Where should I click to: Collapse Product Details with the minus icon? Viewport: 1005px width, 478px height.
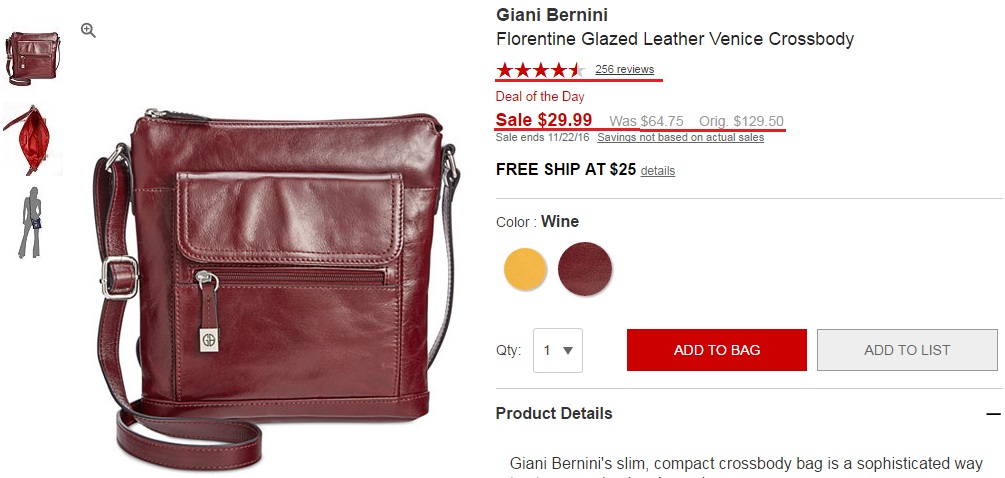pyautogui.click(x=992, y=414)
